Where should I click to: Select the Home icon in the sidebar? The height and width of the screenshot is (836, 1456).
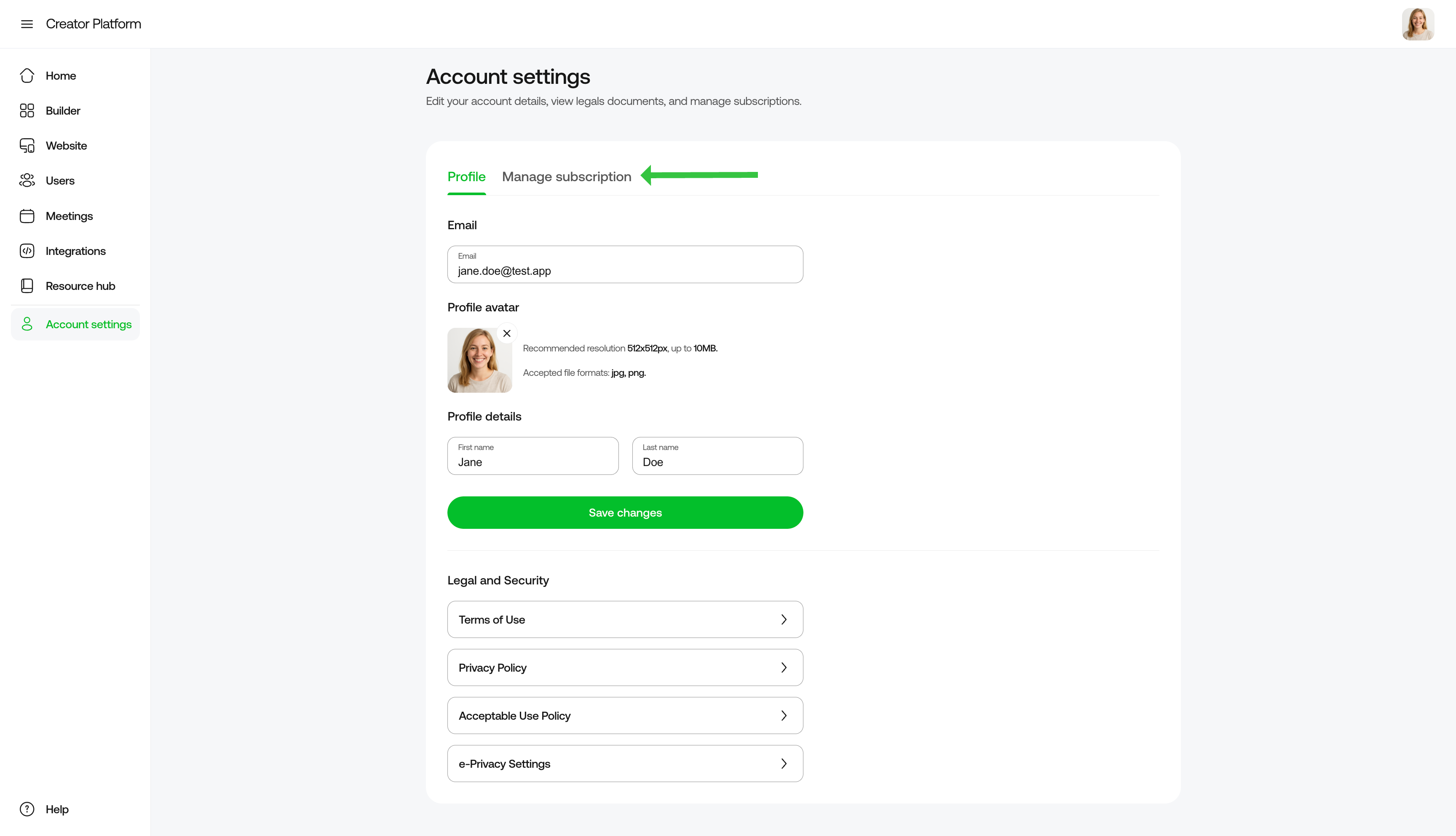(27, 75)
